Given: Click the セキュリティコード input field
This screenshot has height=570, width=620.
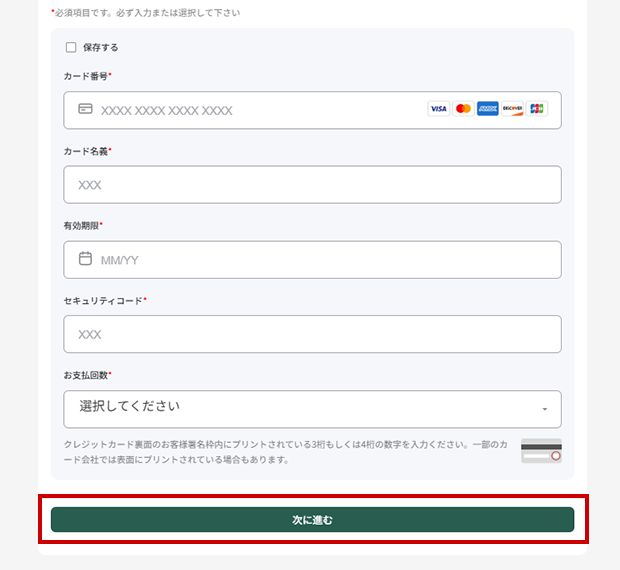Looking at the screenshot, I should click(312, 334).
